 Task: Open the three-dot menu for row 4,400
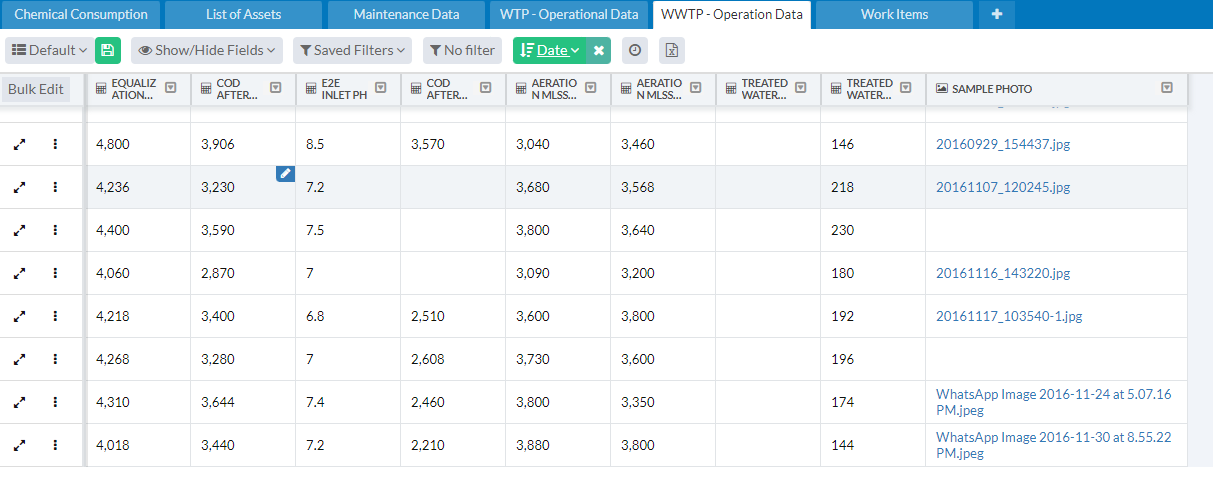pyautogui.click(x=55, y=230)
